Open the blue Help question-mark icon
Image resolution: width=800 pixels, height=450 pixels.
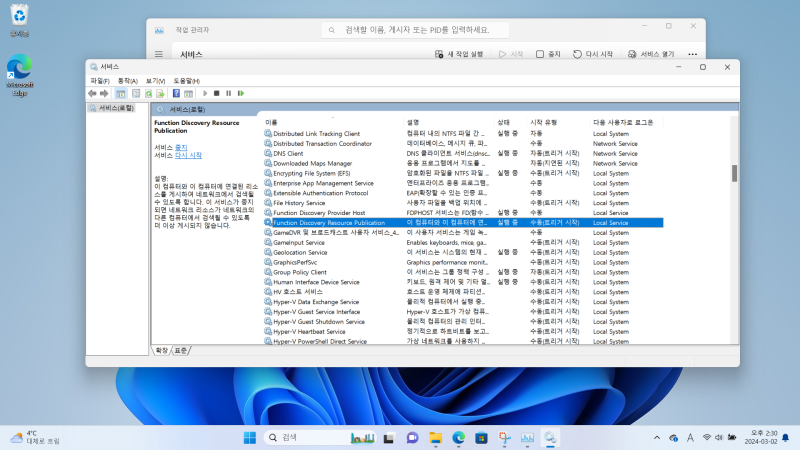click(x=176, y=93)
